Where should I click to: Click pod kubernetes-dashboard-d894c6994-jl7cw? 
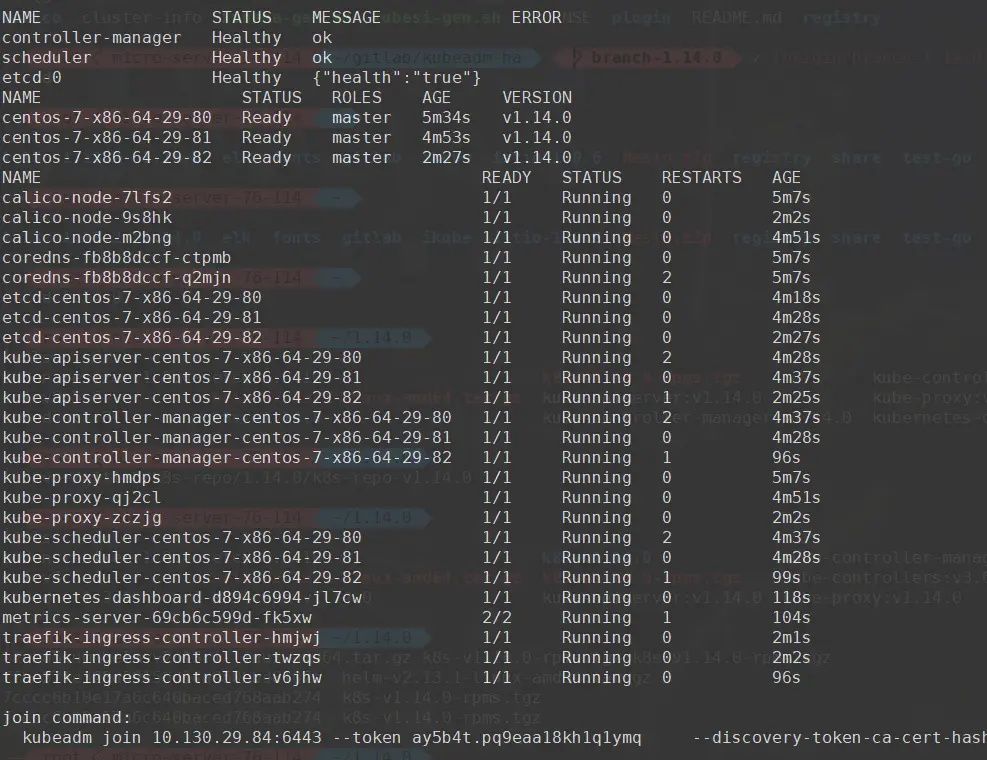tap(182, 598)
